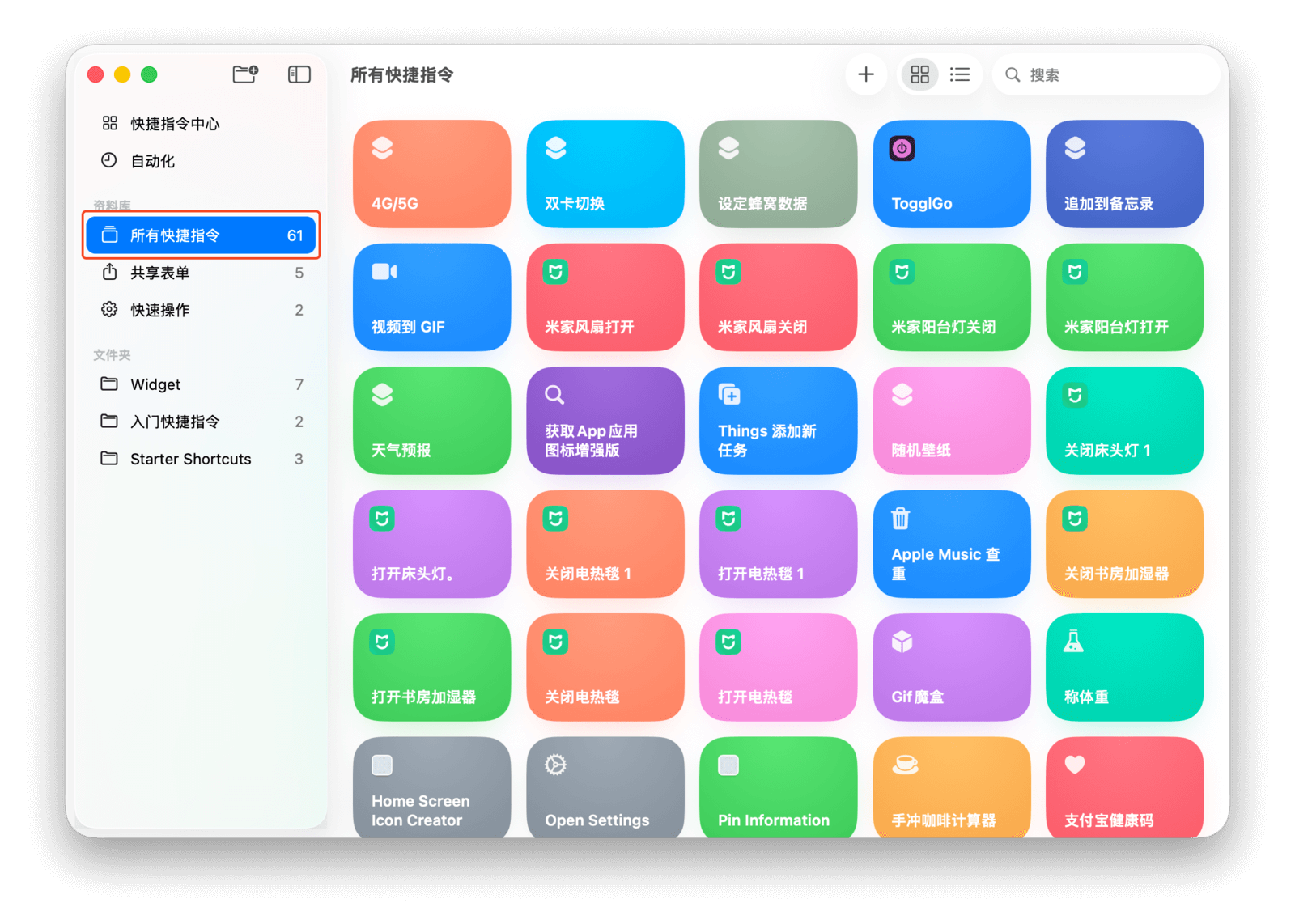
Task: Open 快速操作 in the sidebar
Action: coord(160,310)
